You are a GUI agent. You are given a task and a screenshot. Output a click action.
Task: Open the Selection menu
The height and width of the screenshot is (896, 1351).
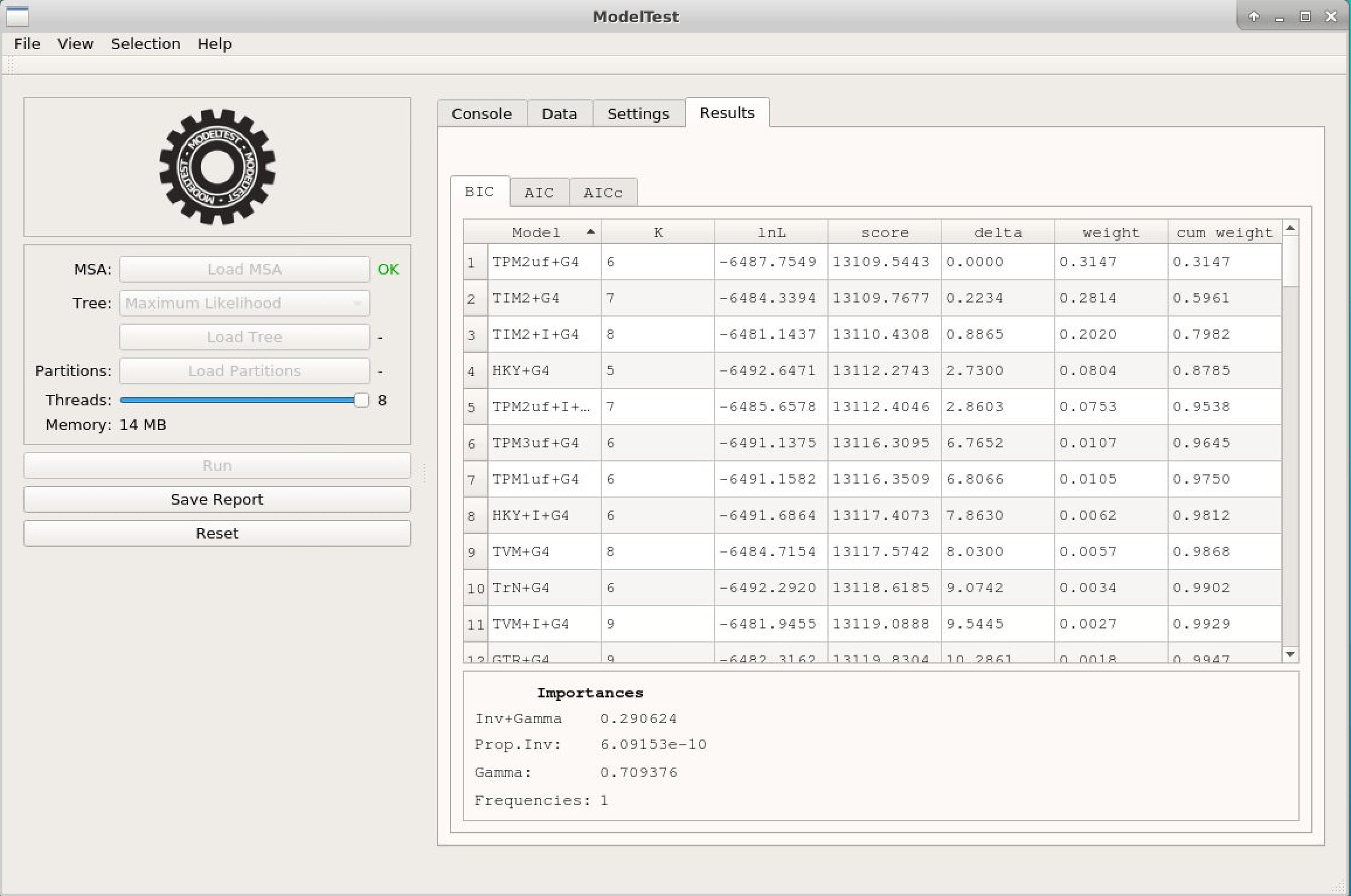click(x=146, y=44)
